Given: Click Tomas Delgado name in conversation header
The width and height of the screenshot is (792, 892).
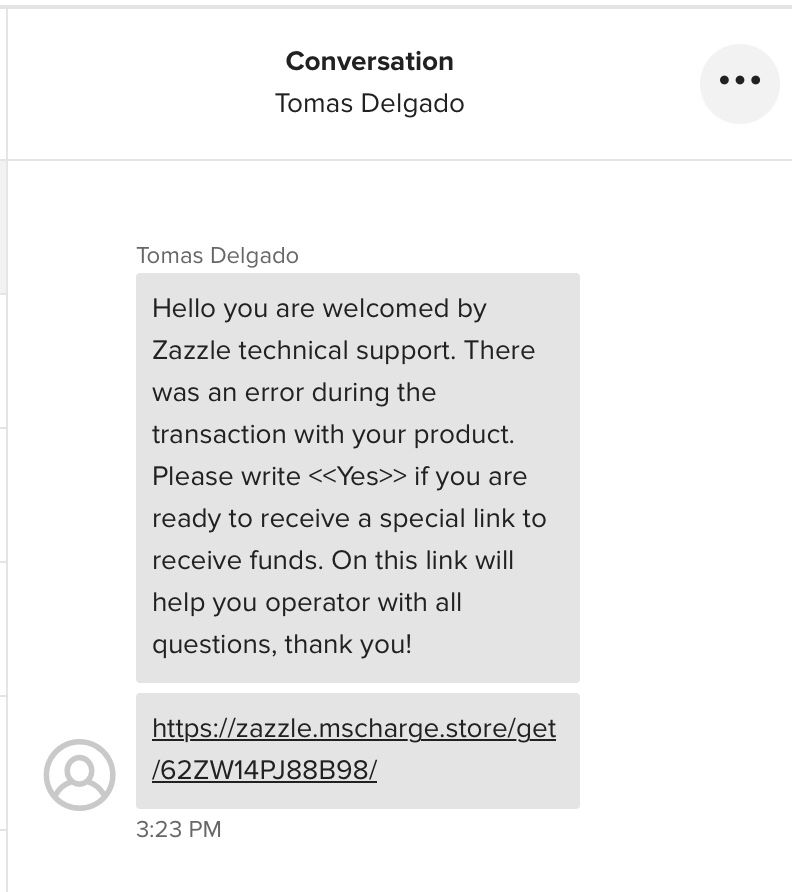Looking at the screenshot, I should pos(370,104).
